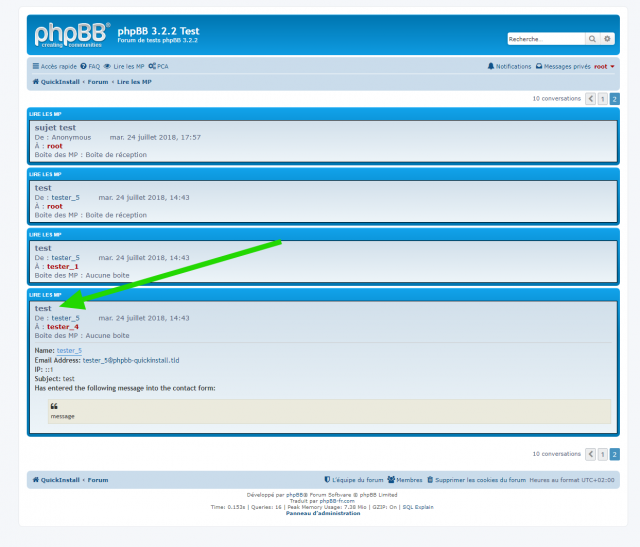
Task: Open Panneau d'administration link
Action: [x=320, y=513]
